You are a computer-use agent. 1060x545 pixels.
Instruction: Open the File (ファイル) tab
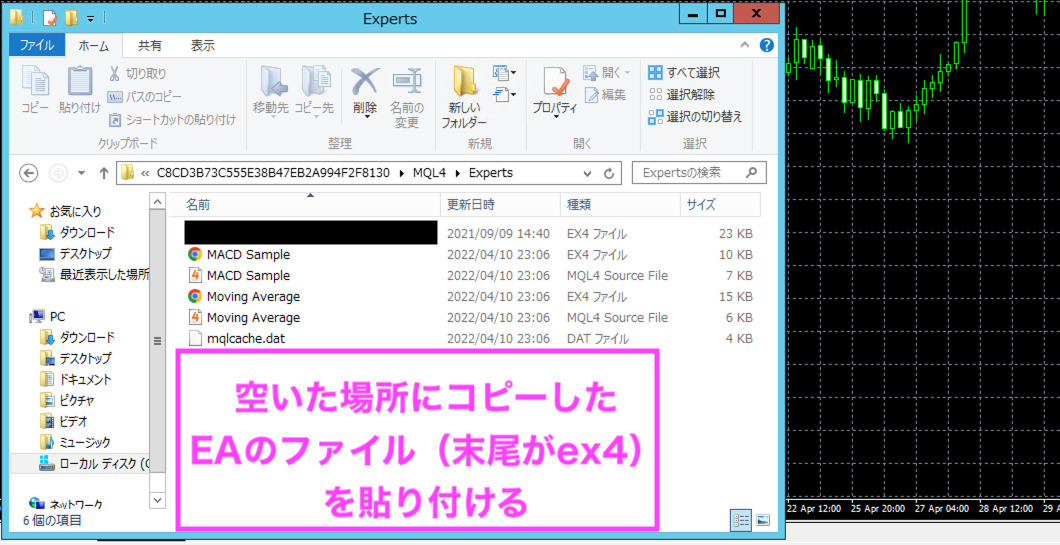[37, 45]
